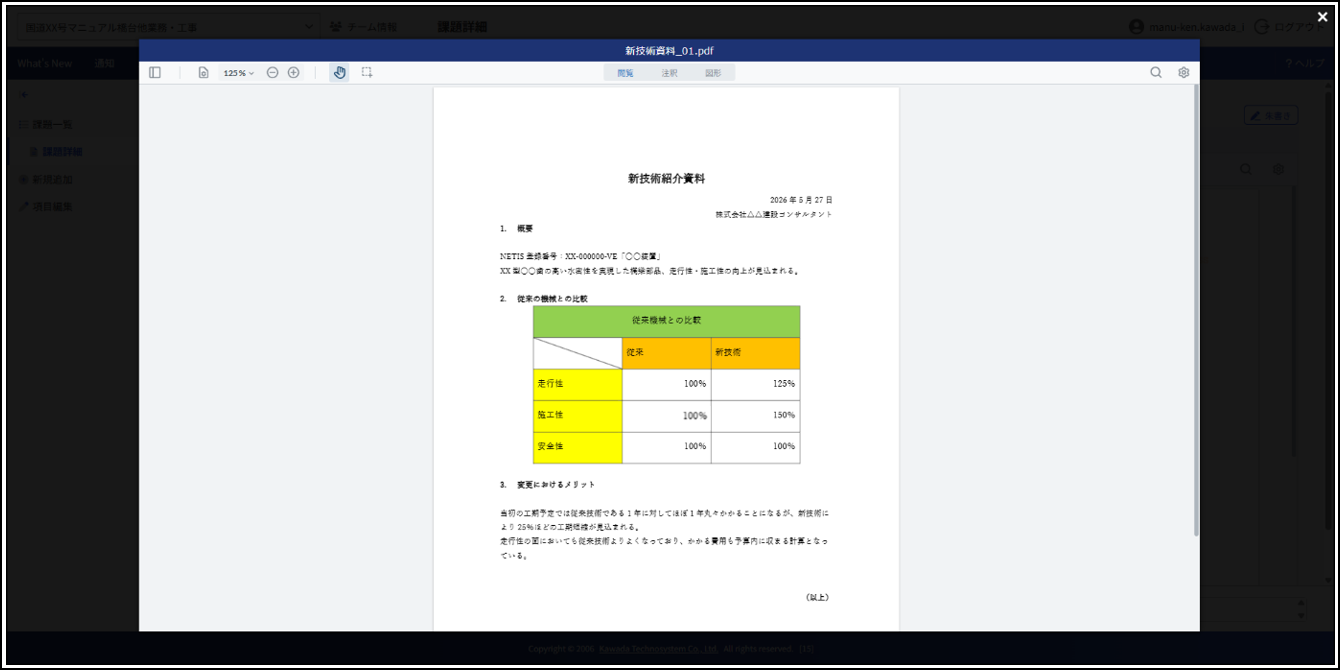
Task: Switch to the 閲覧 tab
Action: click(x=626, y=73)
